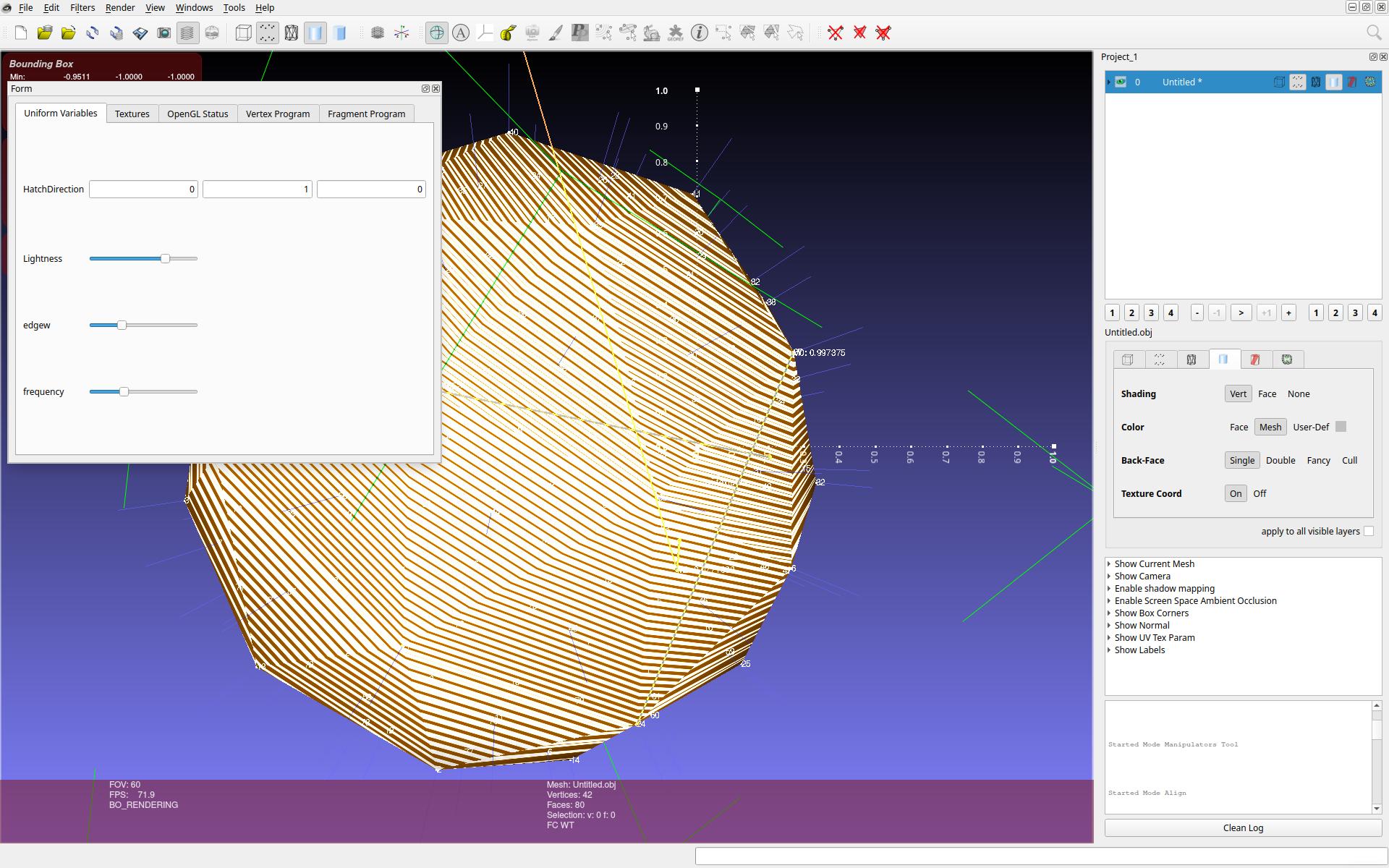Switch to the Fragment Program tab
The height and width of the screenshot is (868, 1389).
pyautogui.click(x=366, y=114)
